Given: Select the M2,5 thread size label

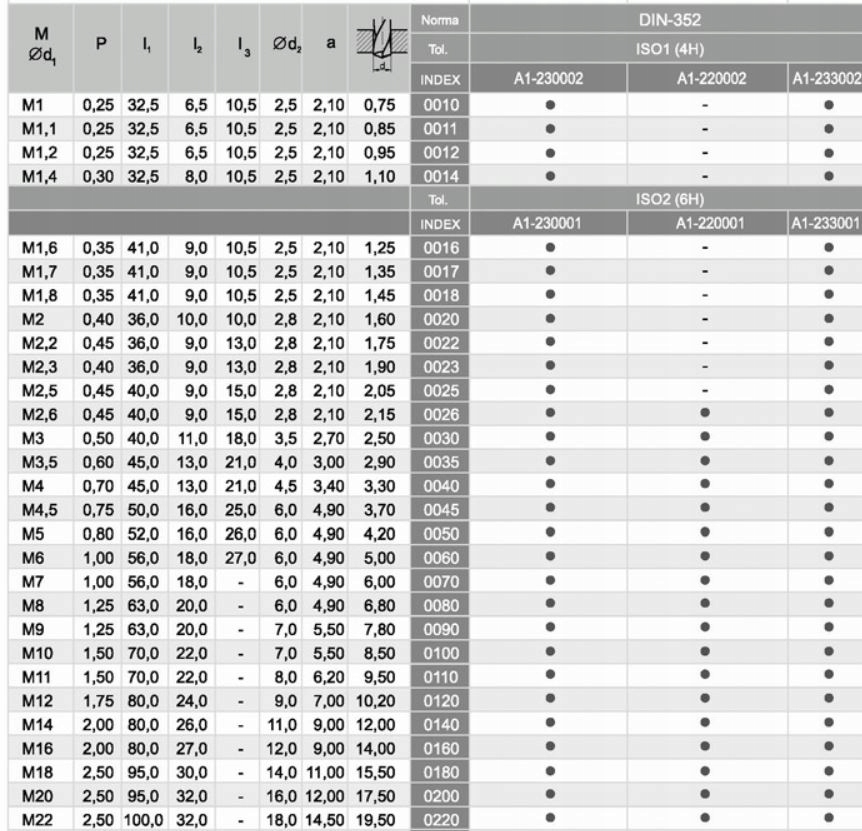Looking at the screenshot, I should click(39, 391).
